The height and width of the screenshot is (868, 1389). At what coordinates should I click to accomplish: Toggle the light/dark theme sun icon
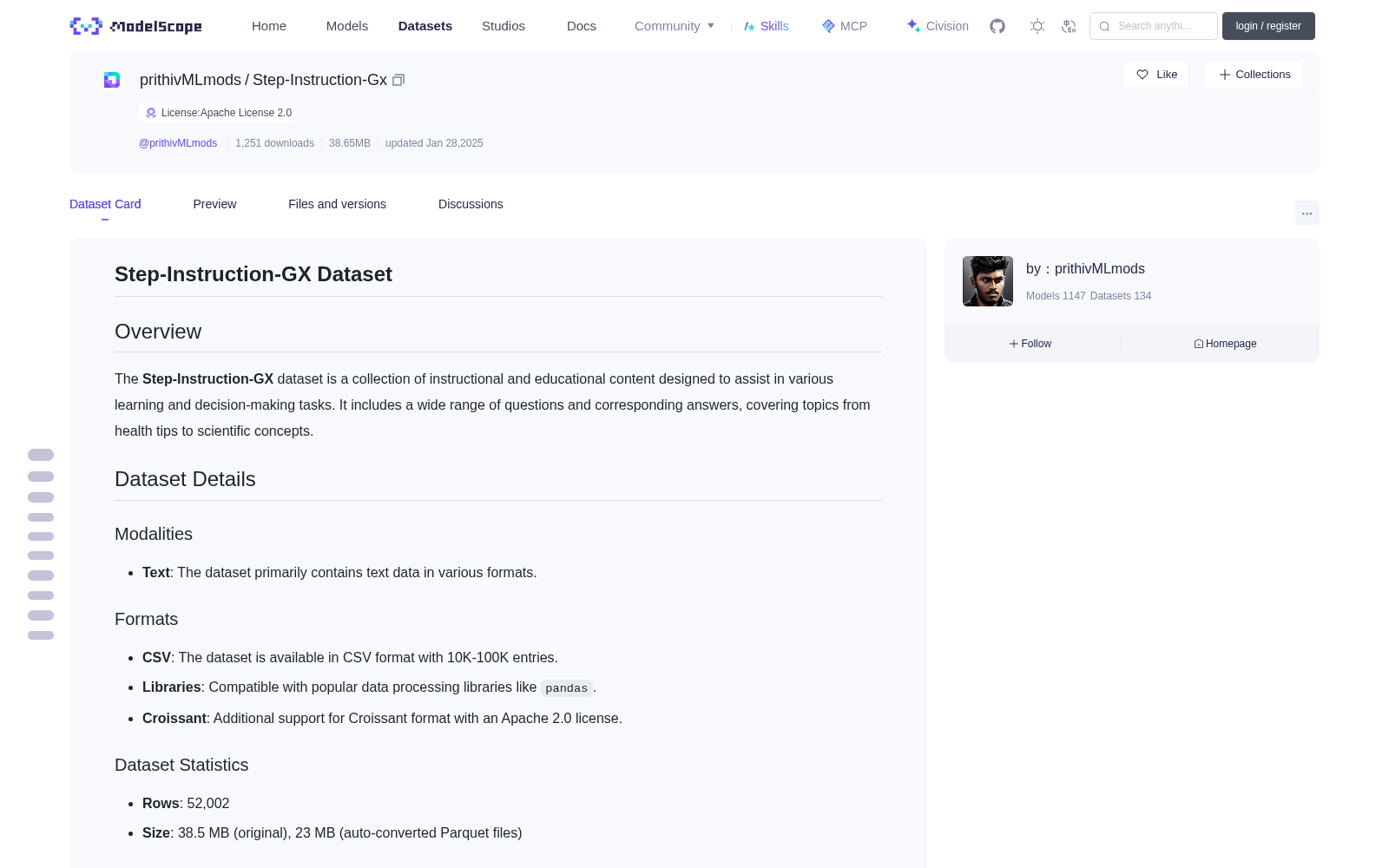[x=1037, y=26]
